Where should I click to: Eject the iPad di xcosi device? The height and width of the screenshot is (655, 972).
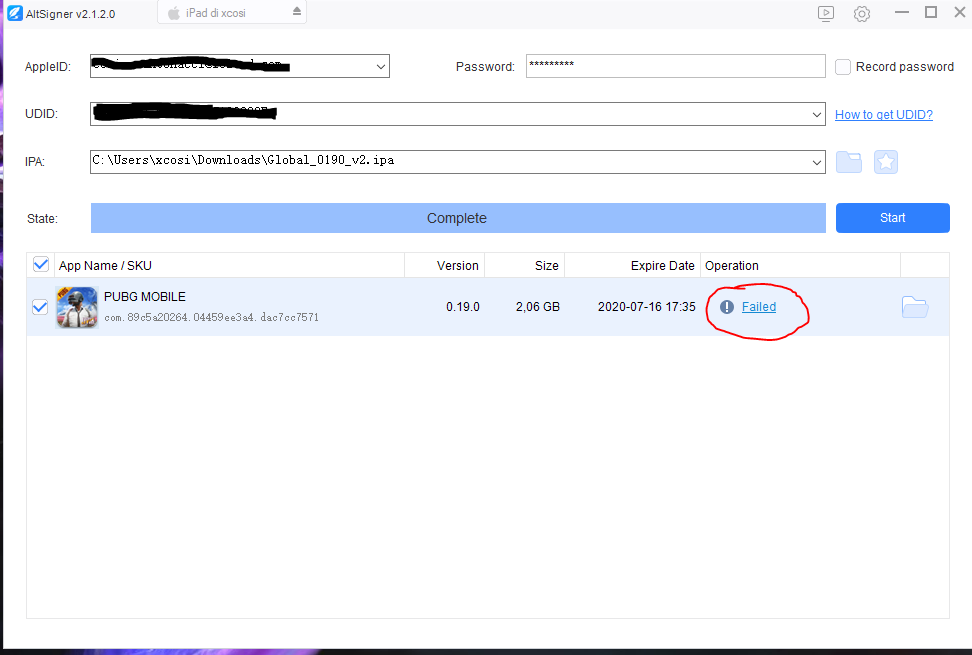(x=297, y=11)
